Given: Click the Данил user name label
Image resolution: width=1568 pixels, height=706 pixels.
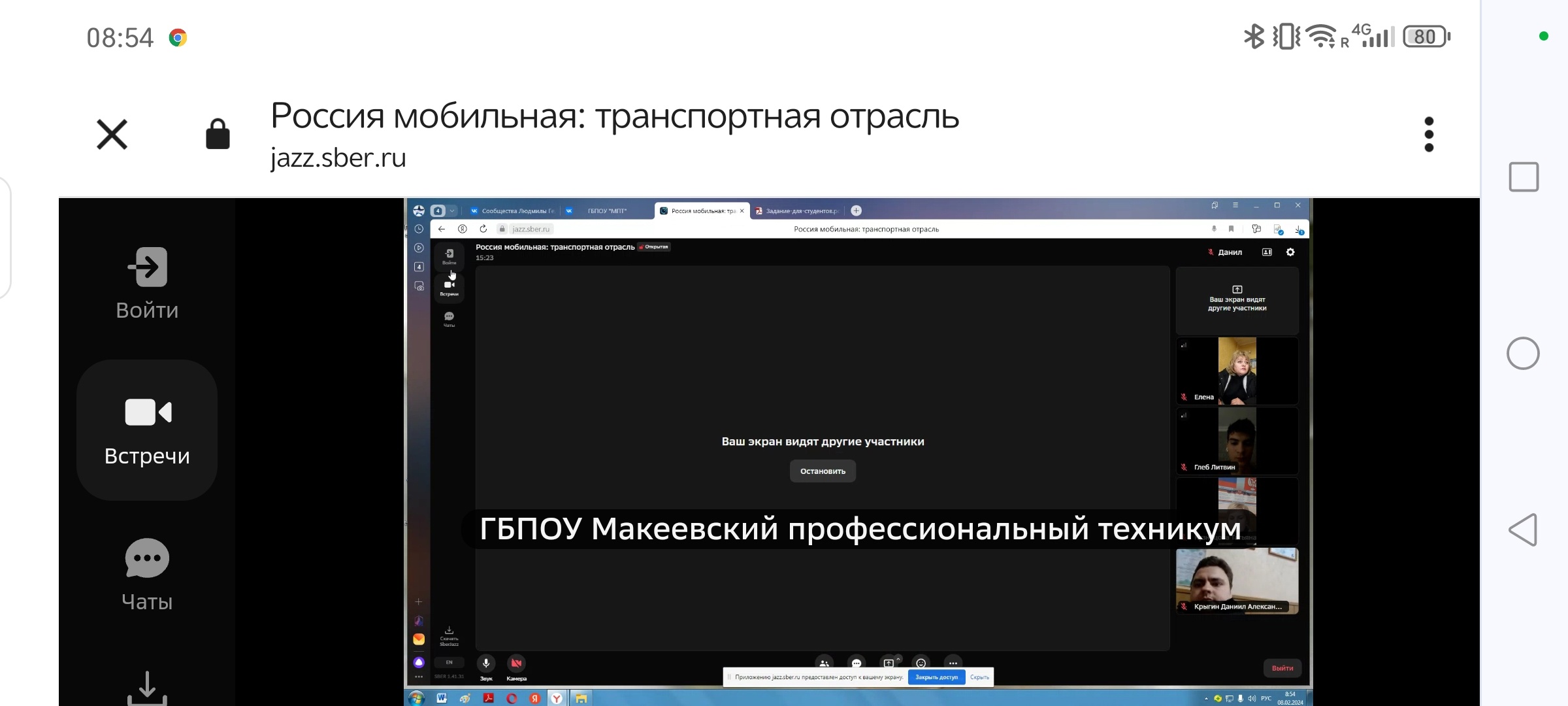Looking at the screenshot, I should tap(1230, 252).
